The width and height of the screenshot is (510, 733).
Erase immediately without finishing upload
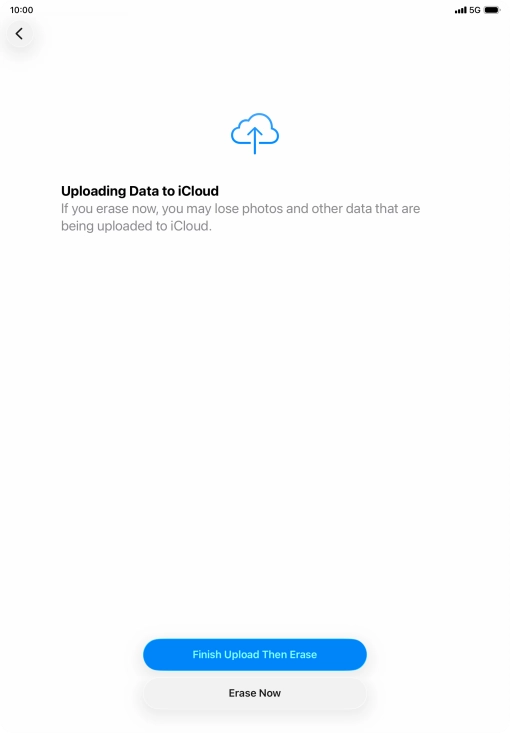pos(255,693)
